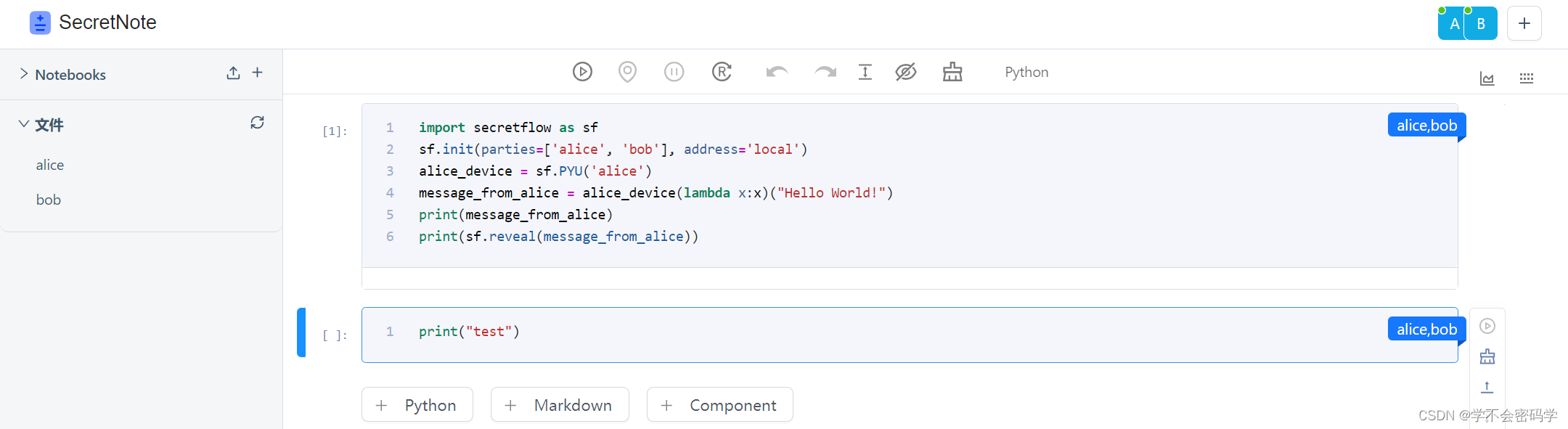The image size is (1568, 429).
Task: Open the Python cell type selector
Action: [1026, 72]
